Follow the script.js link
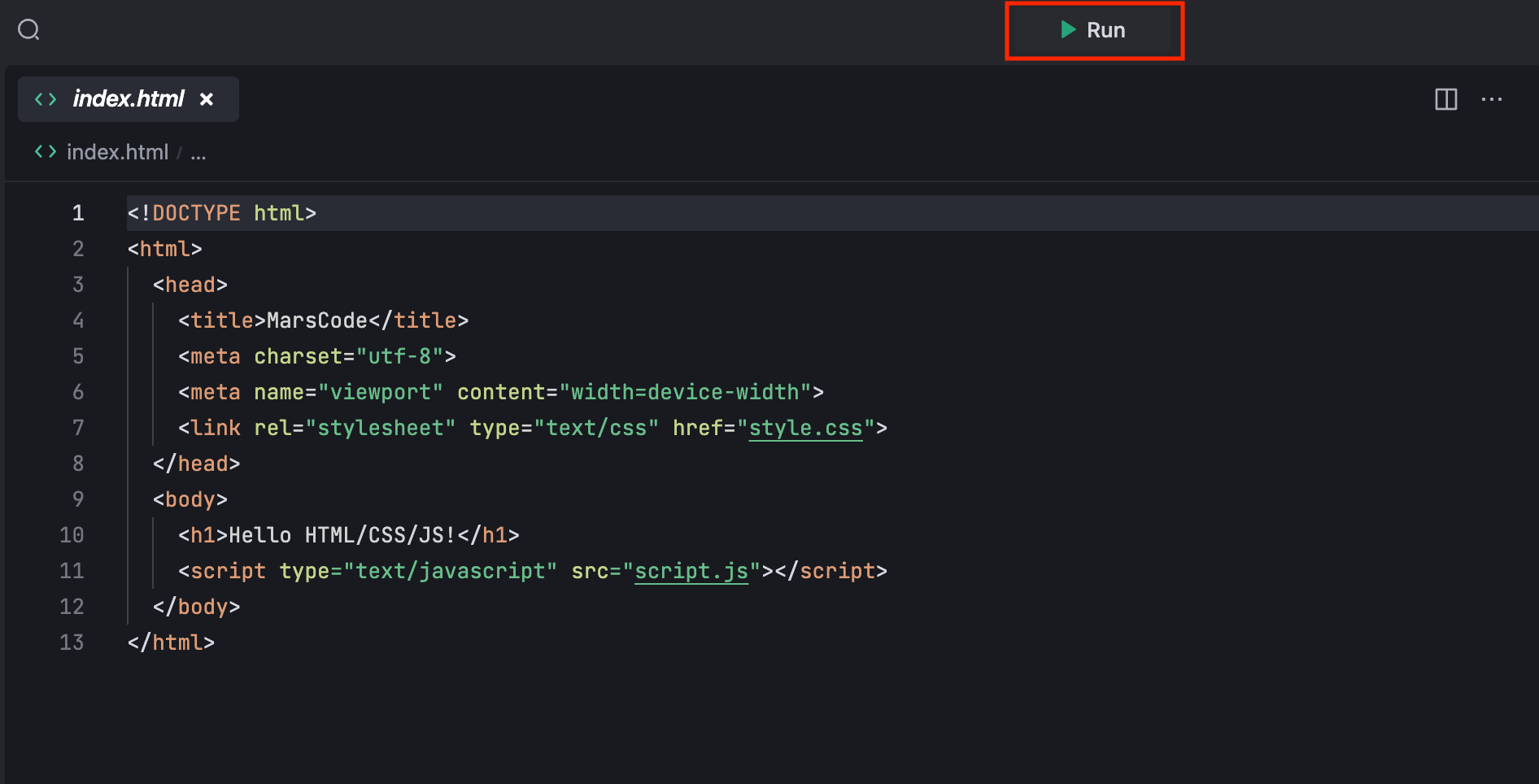This screenshot has height=784, width=1539. 691,571
